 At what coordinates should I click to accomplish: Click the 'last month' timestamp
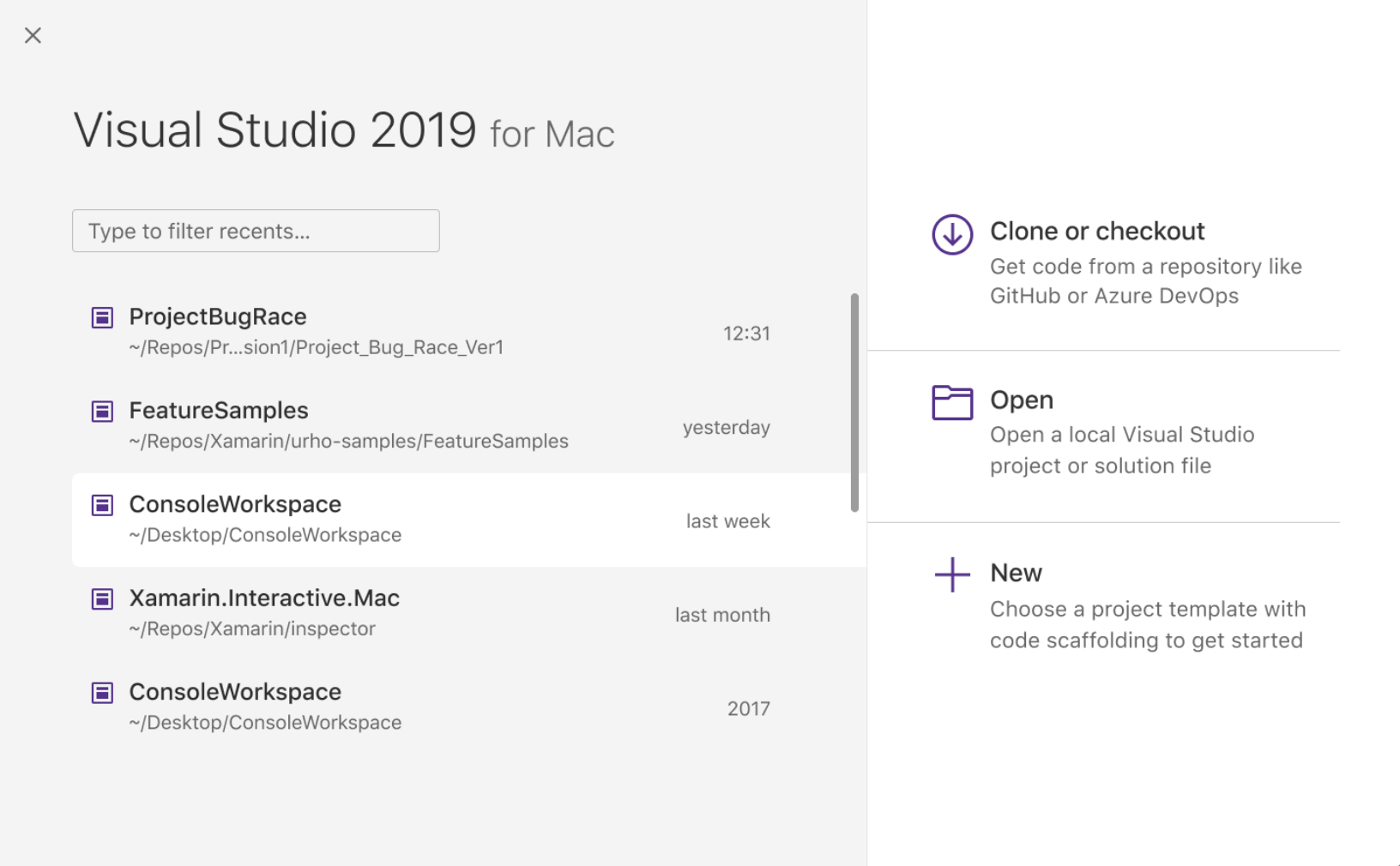point(722,615)
